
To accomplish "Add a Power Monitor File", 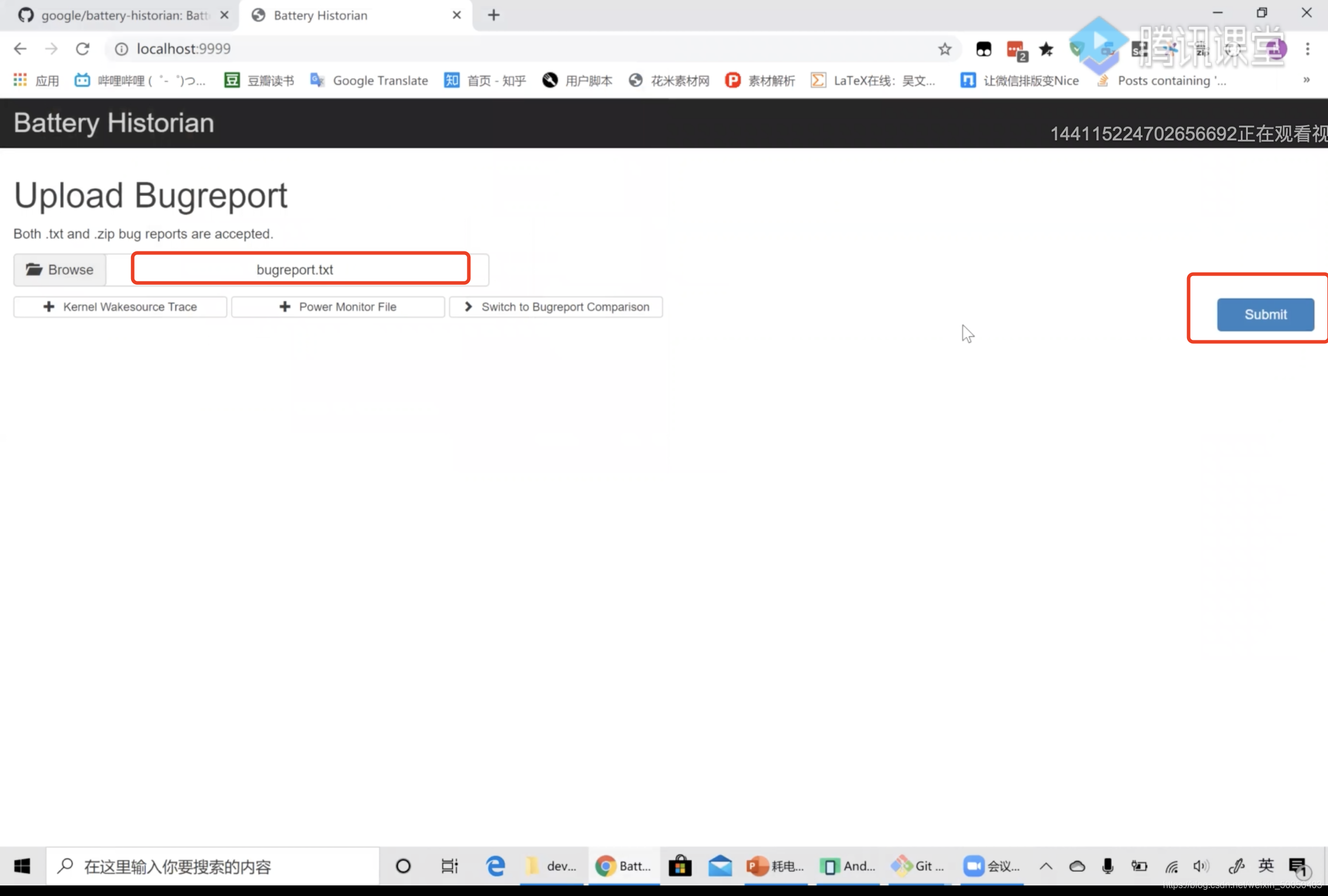I will tap(338, 307).
